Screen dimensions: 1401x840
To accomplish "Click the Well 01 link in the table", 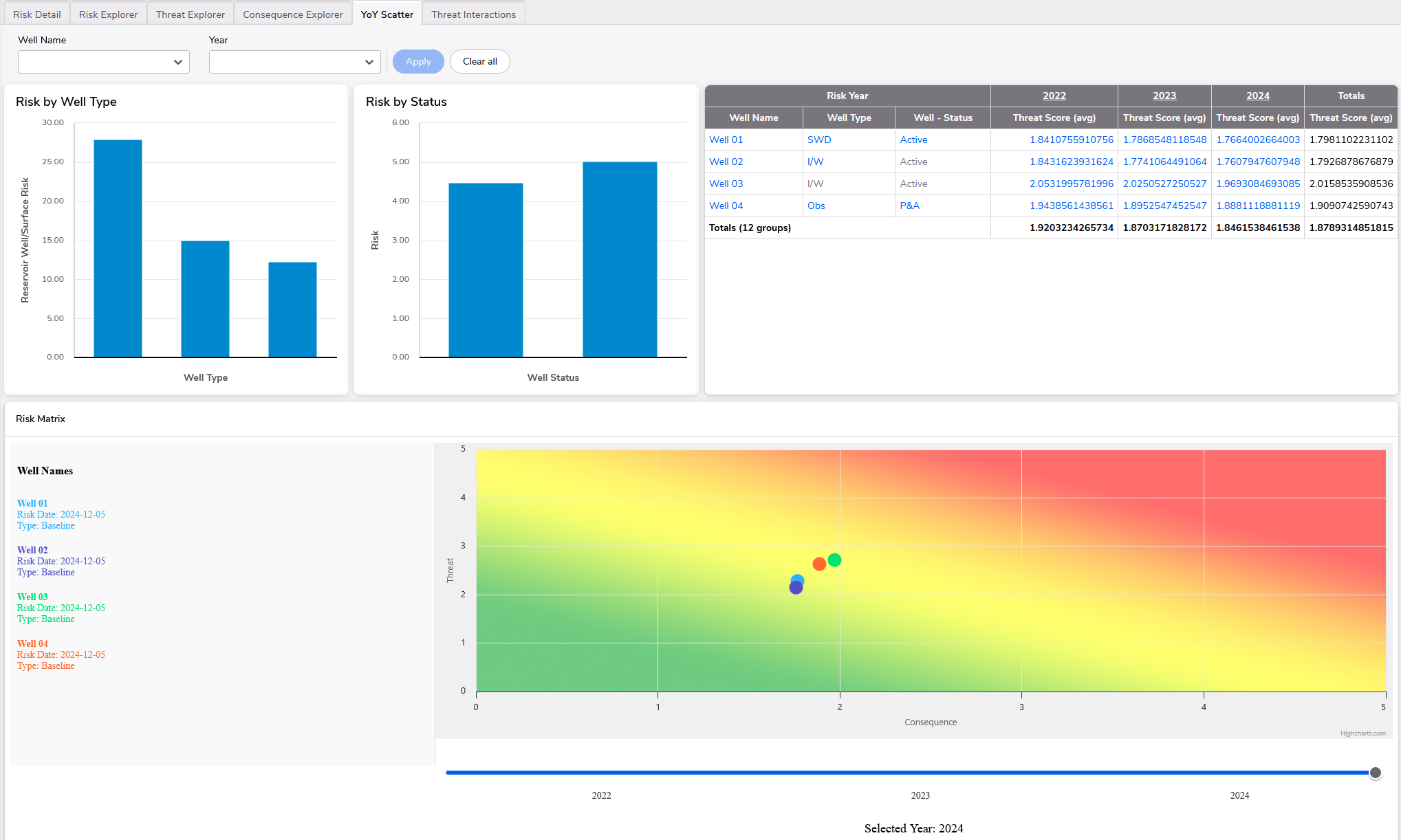I will 726,140.
